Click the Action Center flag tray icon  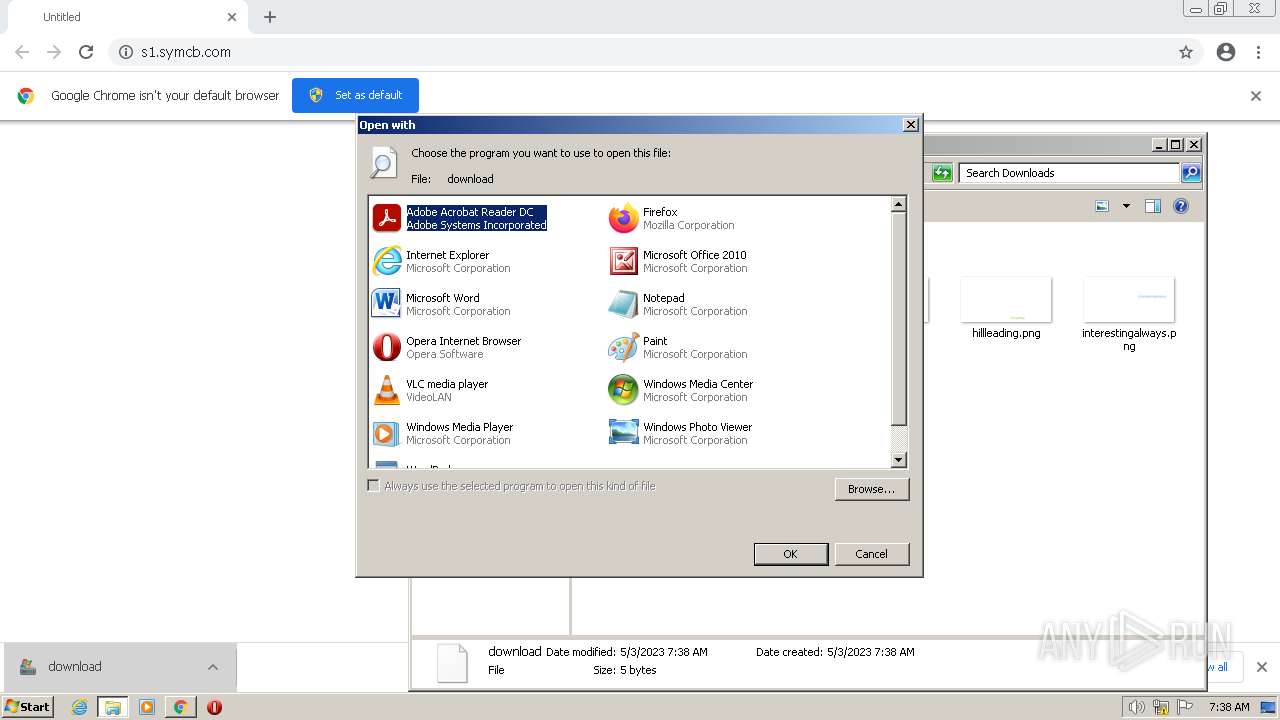click(1187, 707)
